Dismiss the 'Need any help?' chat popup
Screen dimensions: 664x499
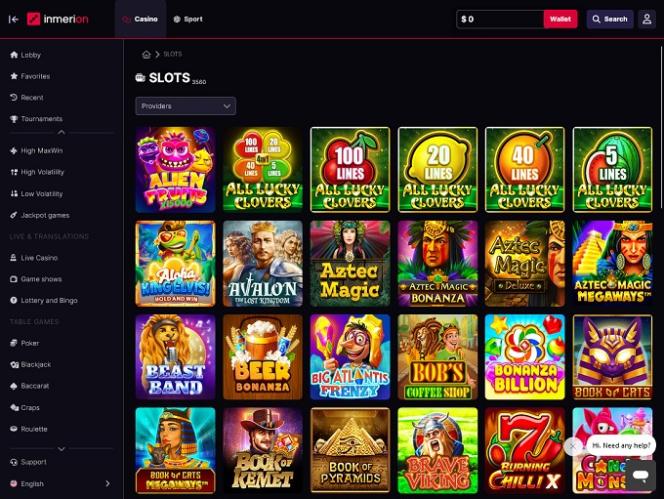pyautogui.click(x=573, y=446)
